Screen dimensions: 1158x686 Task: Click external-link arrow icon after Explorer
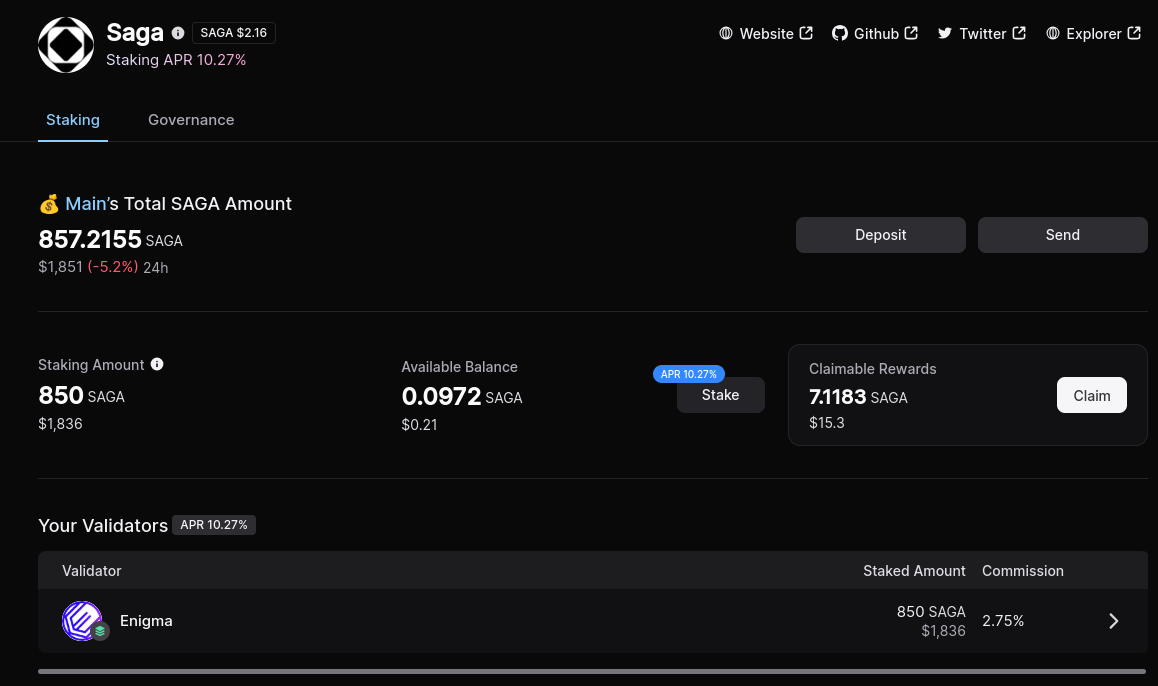(1134, 33)
